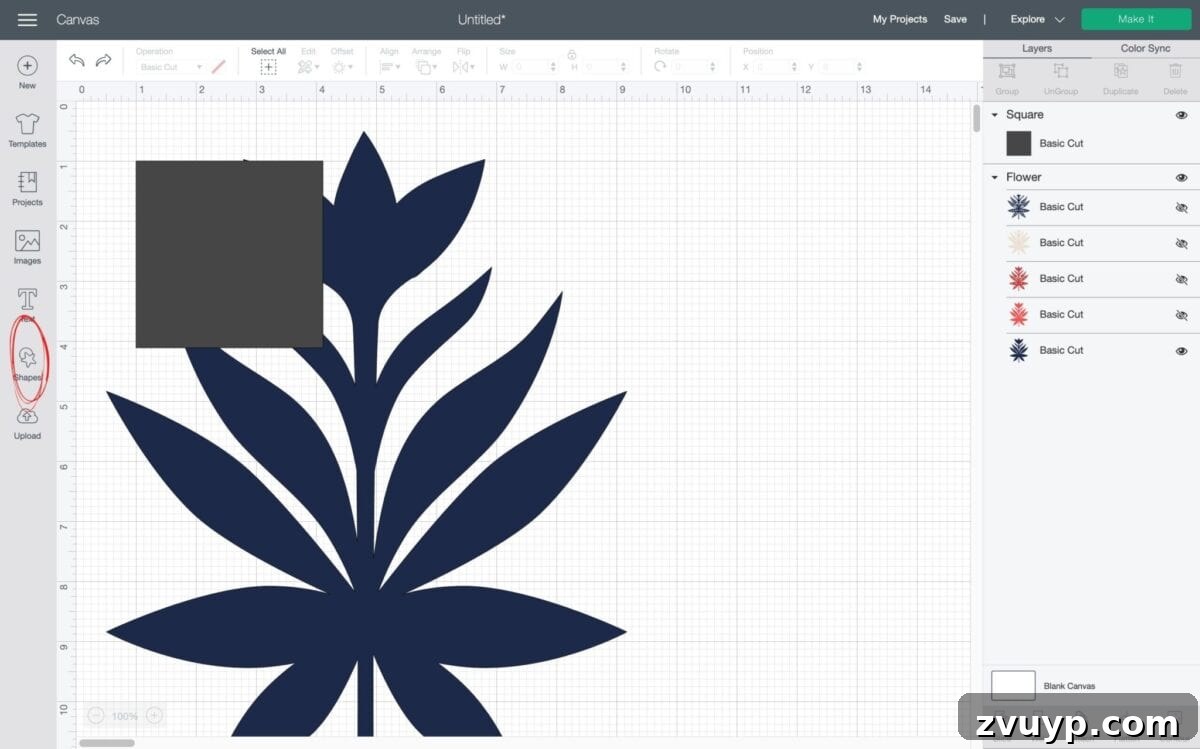Hide the only visible Flower sub-layer
This screenshot has height=749, width=1200.
tap(1181, 351)
